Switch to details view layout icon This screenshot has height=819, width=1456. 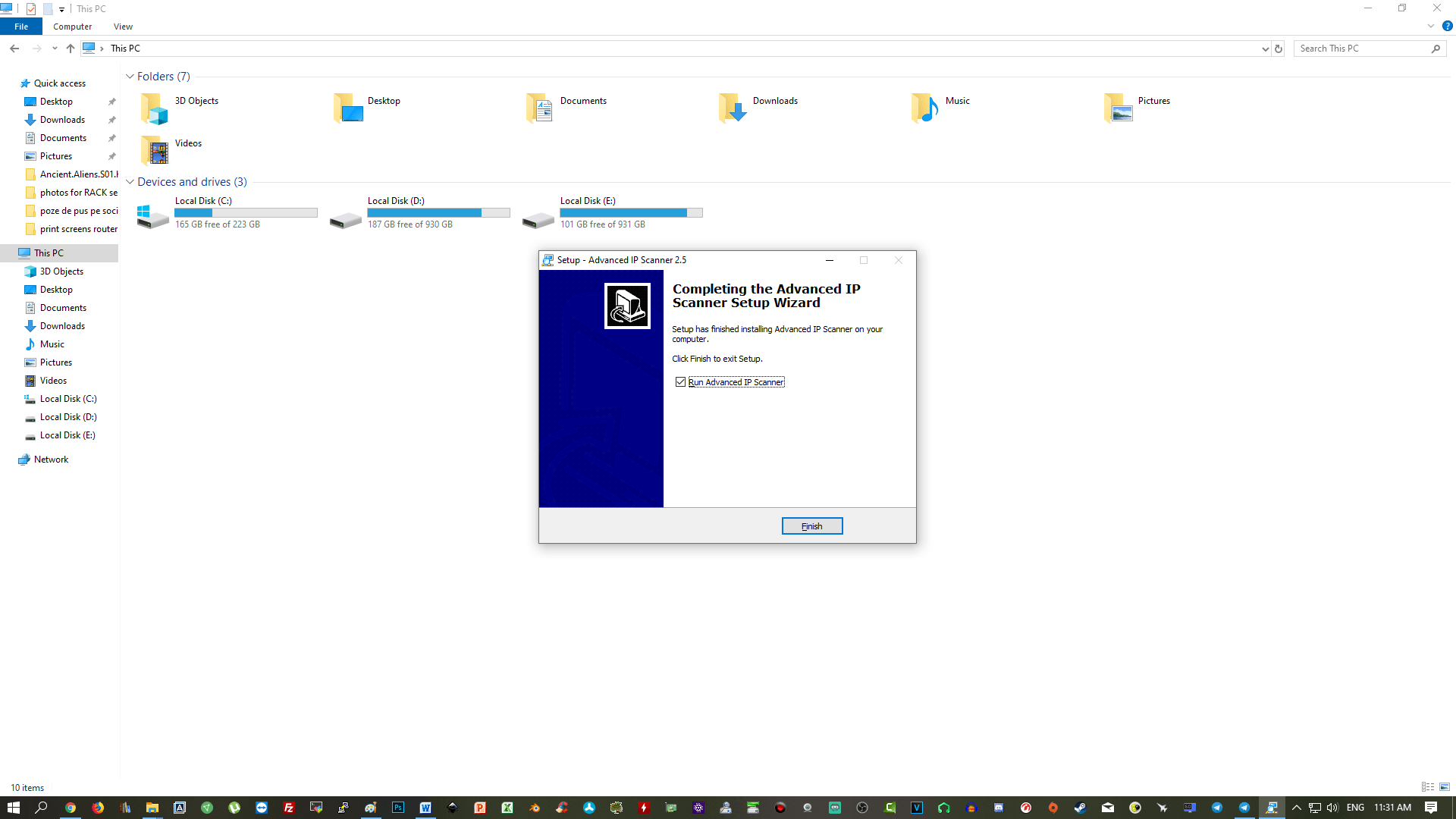(x=1428, y=787)
